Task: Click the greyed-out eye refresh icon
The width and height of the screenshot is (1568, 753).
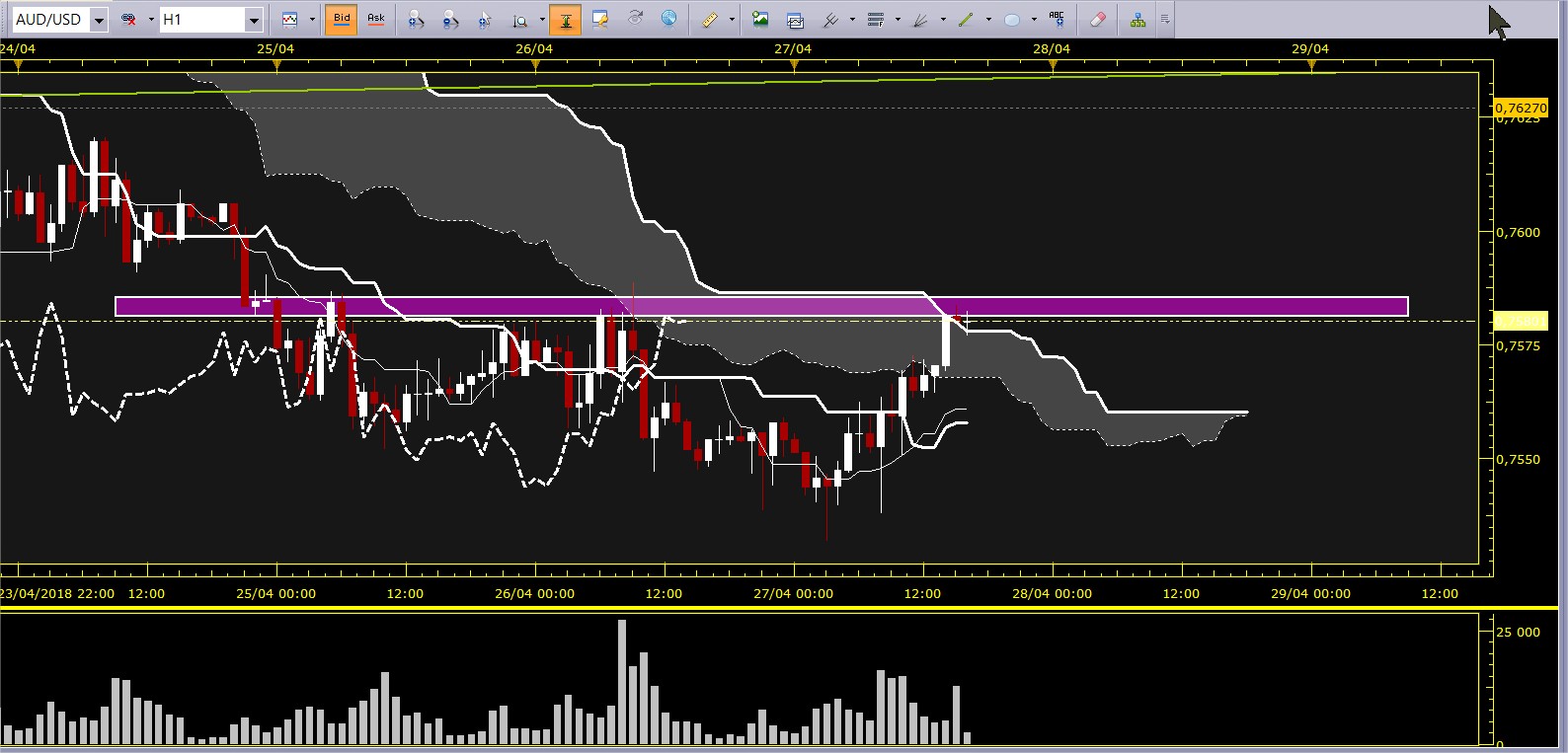Action: pos(635,19)
